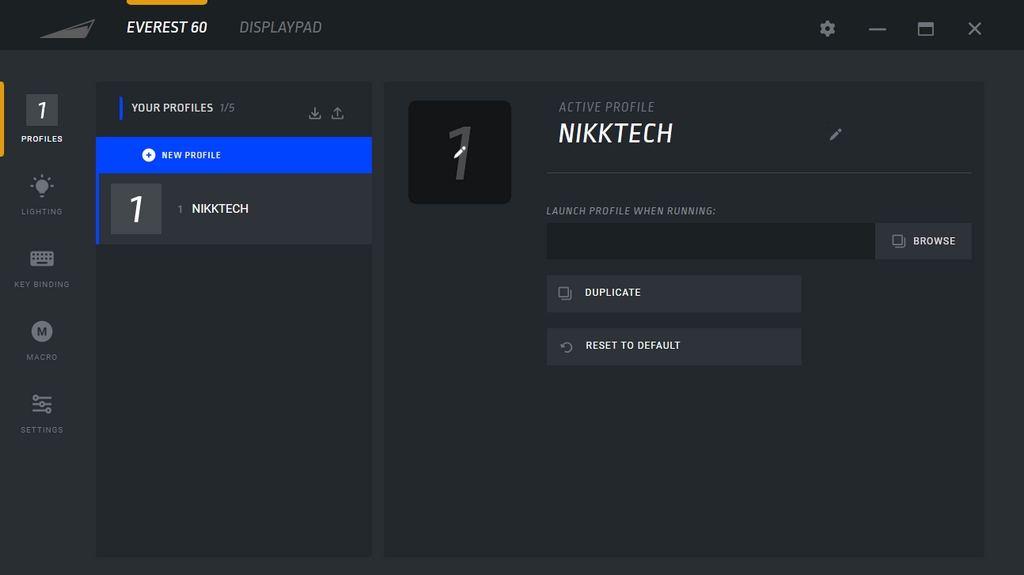
Task: Change the active profile image thumbnail
Action: pyautogui.click(x=460, y=152)
